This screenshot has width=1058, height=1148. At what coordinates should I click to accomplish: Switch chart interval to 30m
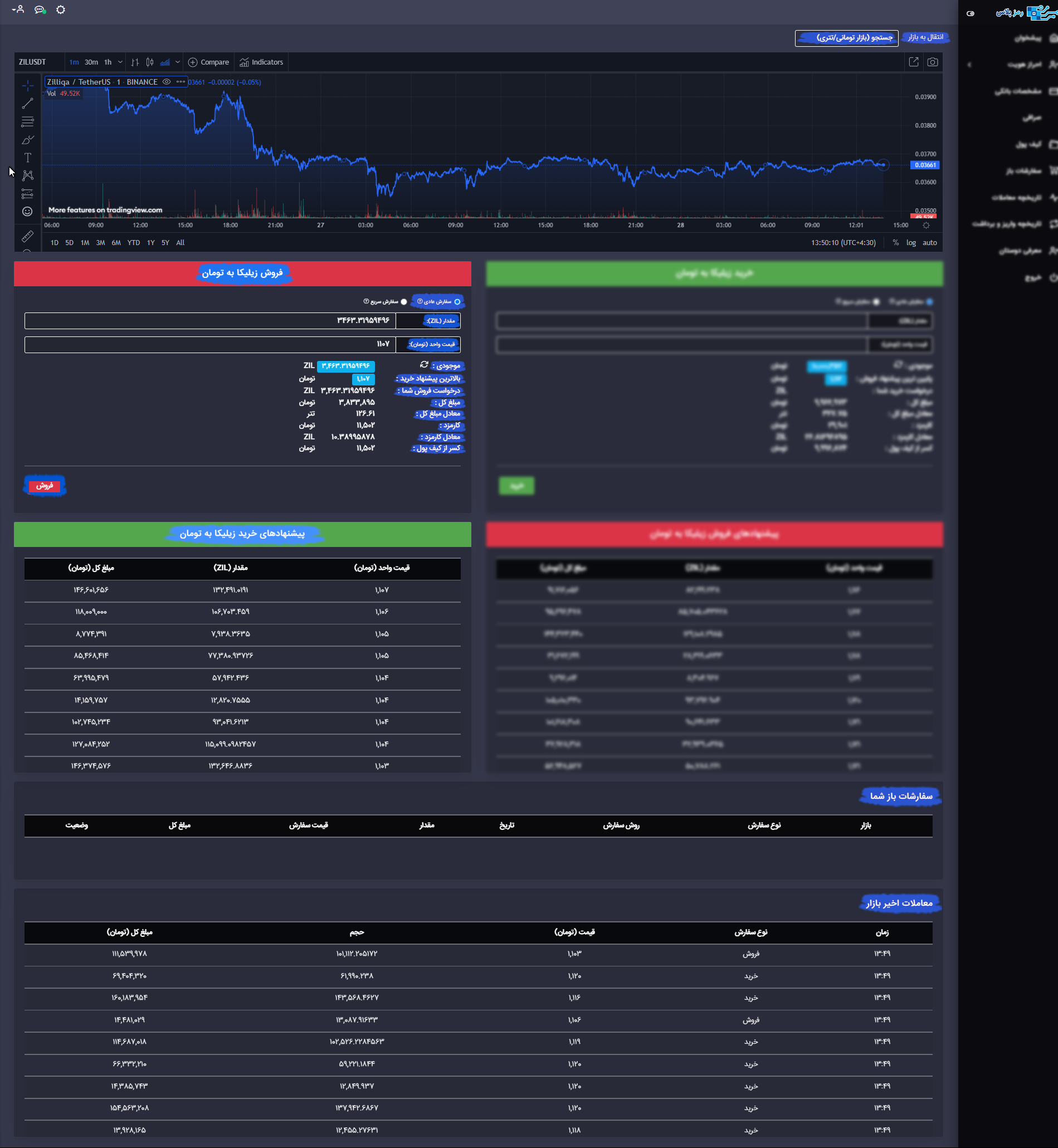(91, 62)
